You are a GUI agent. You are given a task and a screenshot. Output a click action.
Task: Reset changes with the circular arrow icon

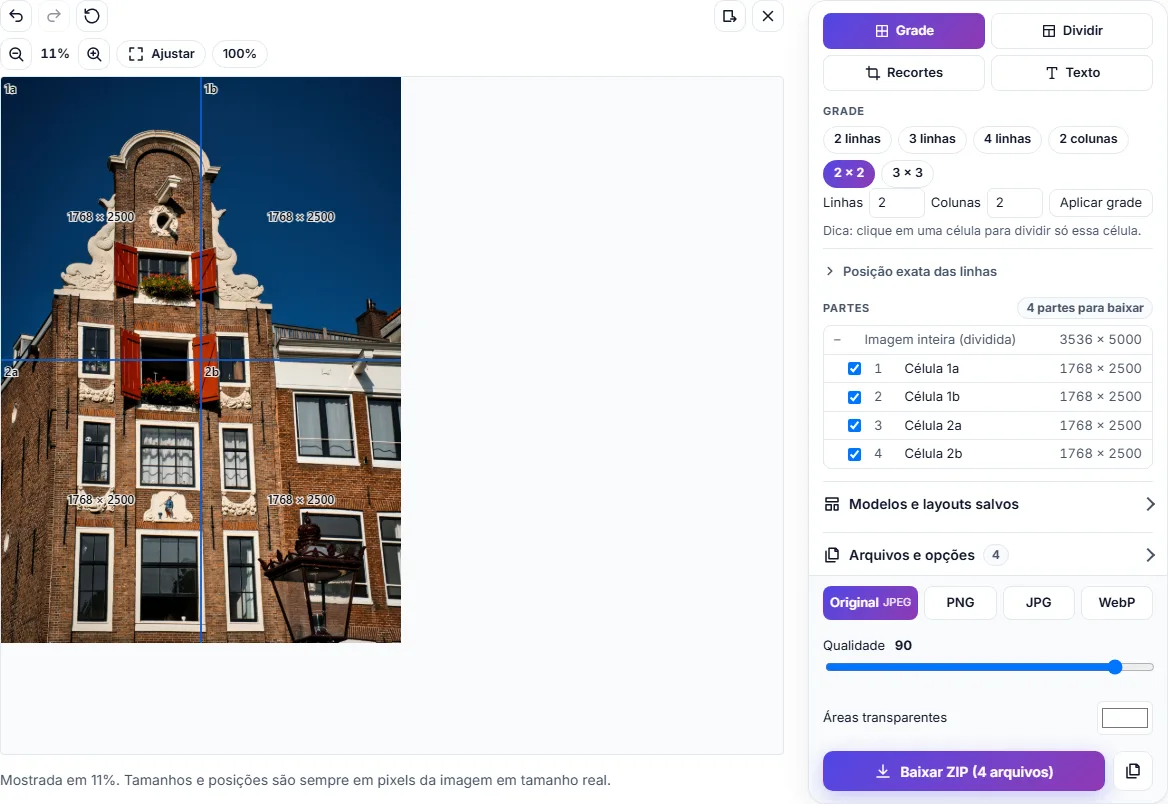[x=92, y=16]
